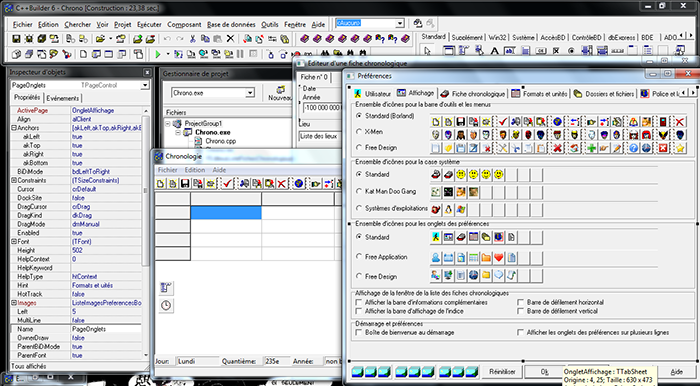Viewport: 700px width, 386px height.
Task: Expand the Images property node
Action: pyautogui.click(x=13, y=303)
